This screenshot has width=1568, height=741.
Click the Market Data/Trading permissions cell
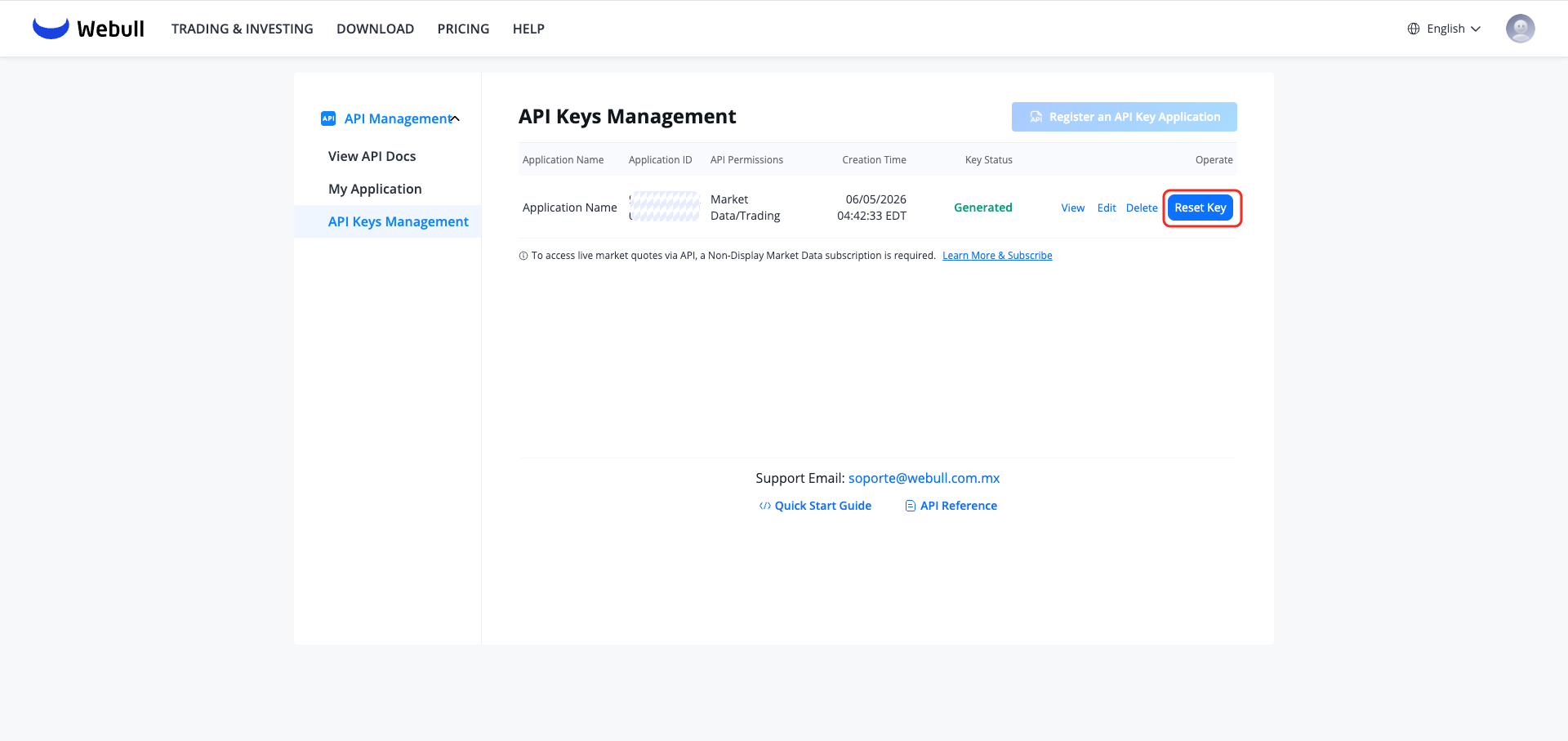click(746, 208)
